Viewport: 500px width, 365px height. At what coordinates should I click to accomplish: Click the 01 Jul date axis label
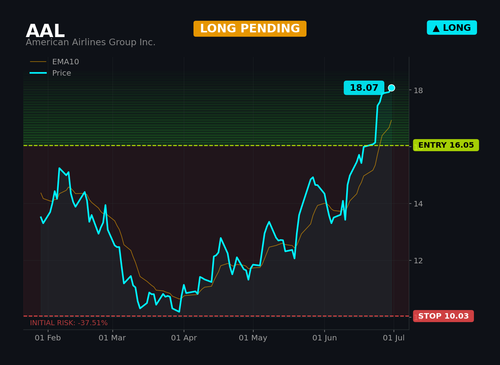click(x=394, y=338)
